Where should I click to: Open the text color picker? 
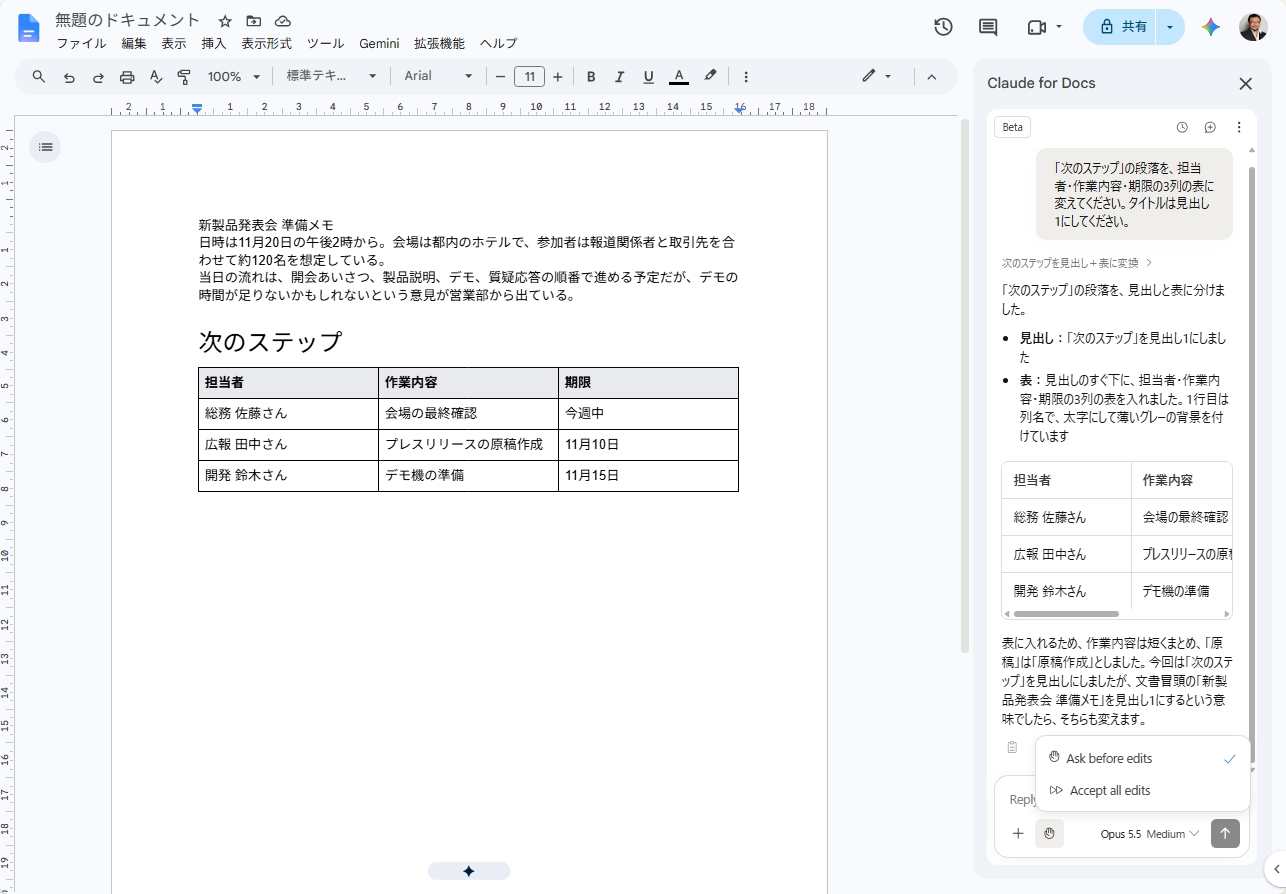pos(679,76)
